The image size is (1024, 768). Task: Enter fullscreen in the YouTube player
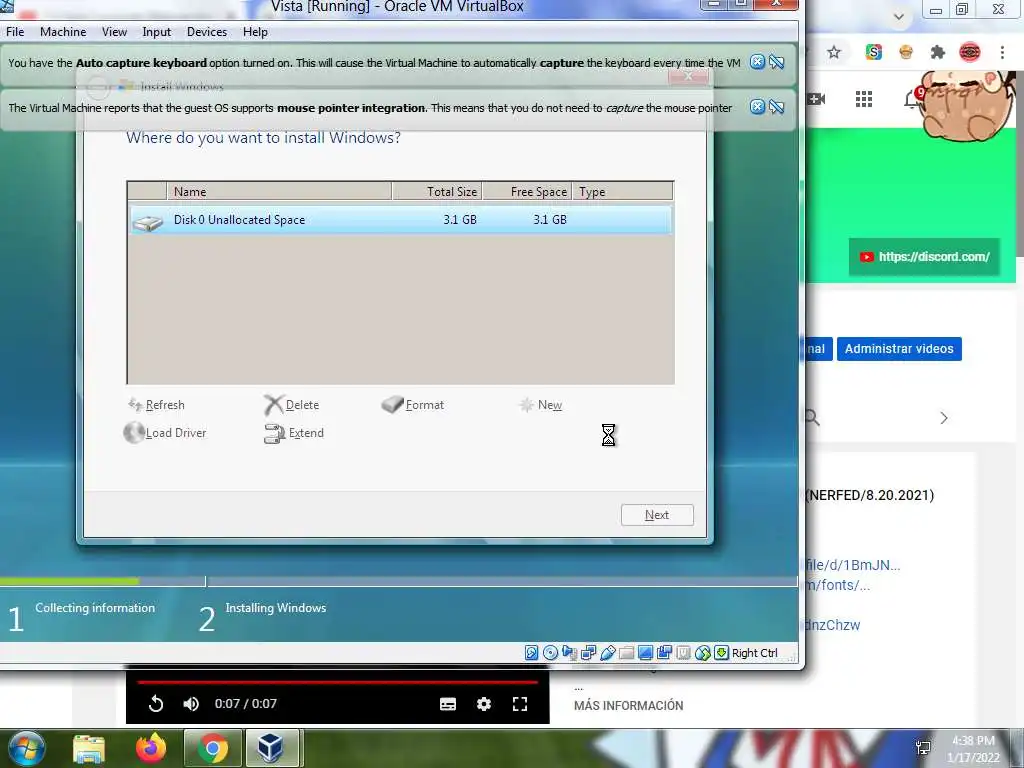[520, 704]
